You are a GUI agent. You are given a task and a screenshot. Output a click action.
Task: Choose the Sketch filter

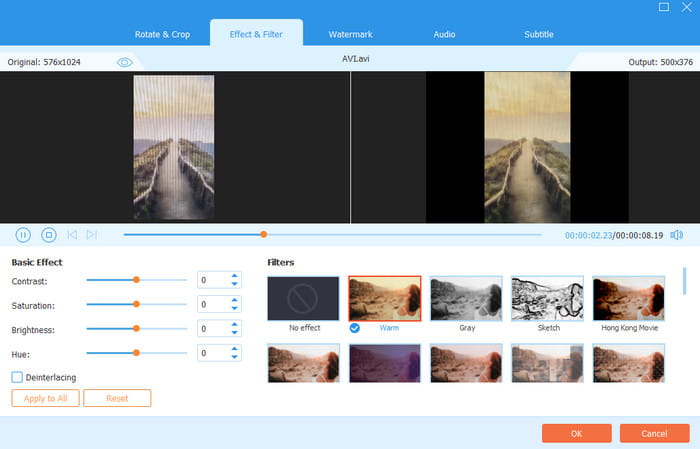pos(547,298)
